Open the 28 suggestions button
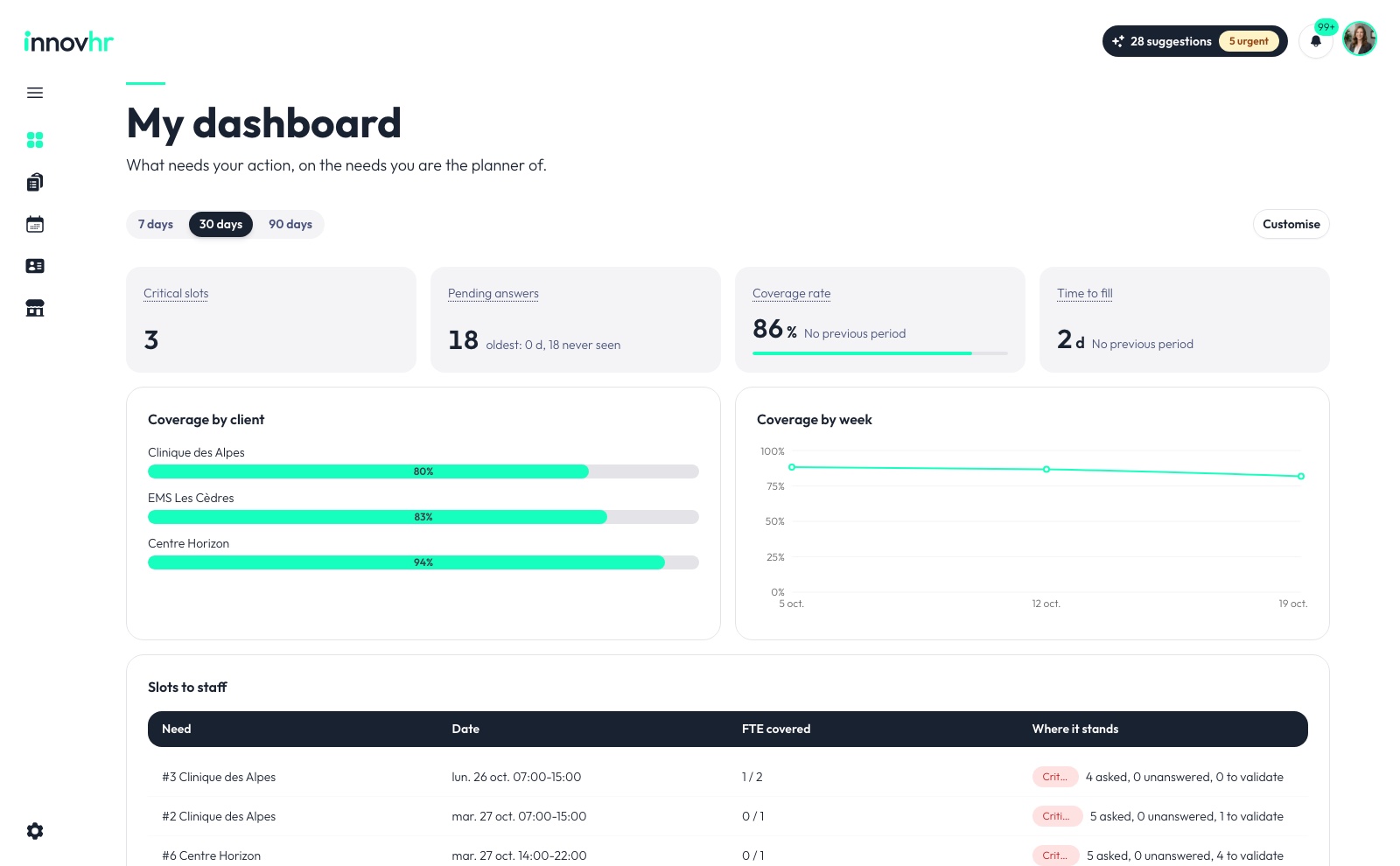This screenshot has width=1400, height=866. click(1194, 41)
